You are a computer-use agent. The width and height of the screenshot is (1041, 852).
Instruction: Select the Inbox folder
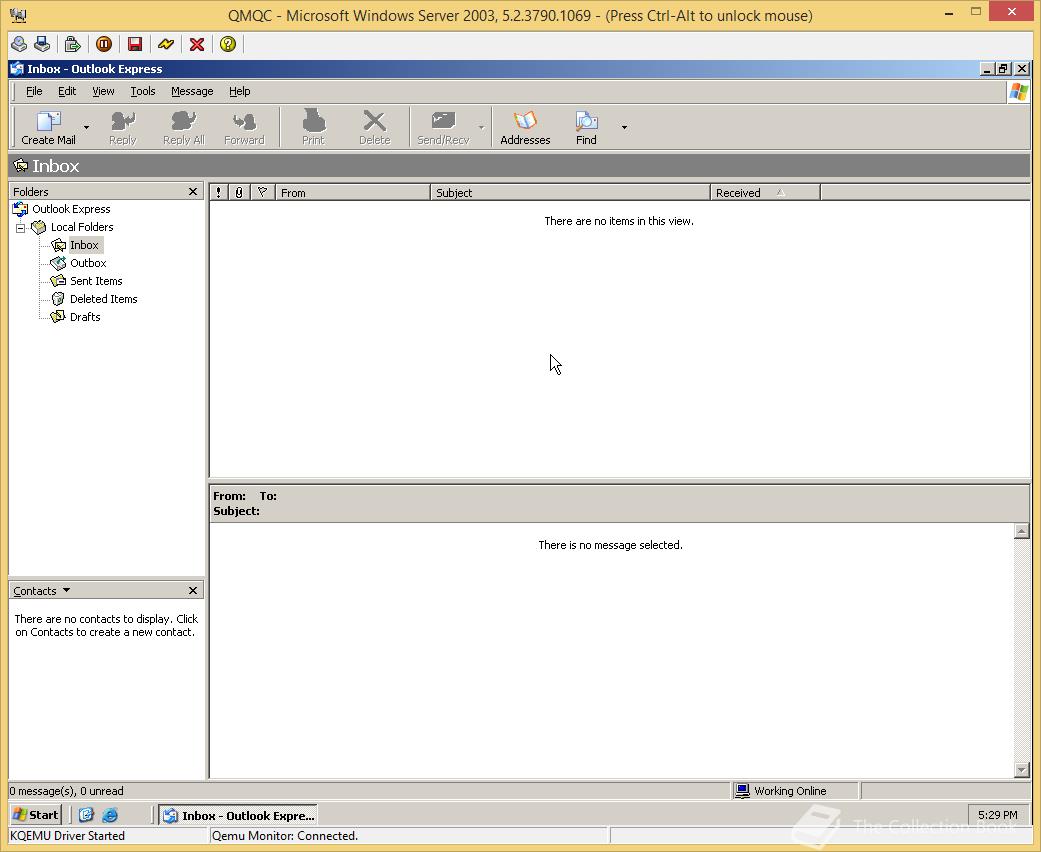[84, 245]
